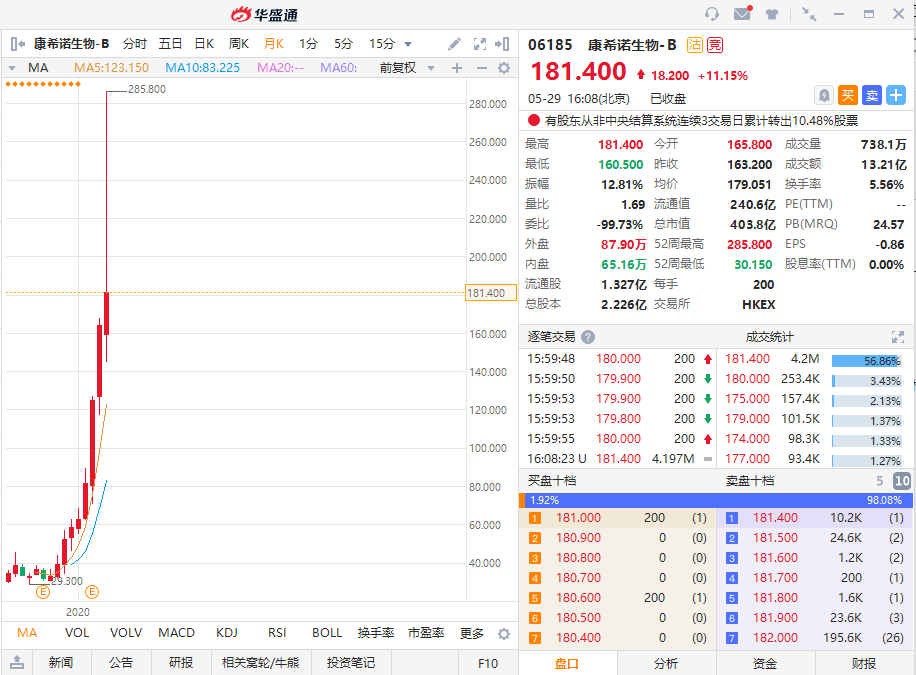
Task: Click the customer service headset icon
Action: tap(712, 14)
